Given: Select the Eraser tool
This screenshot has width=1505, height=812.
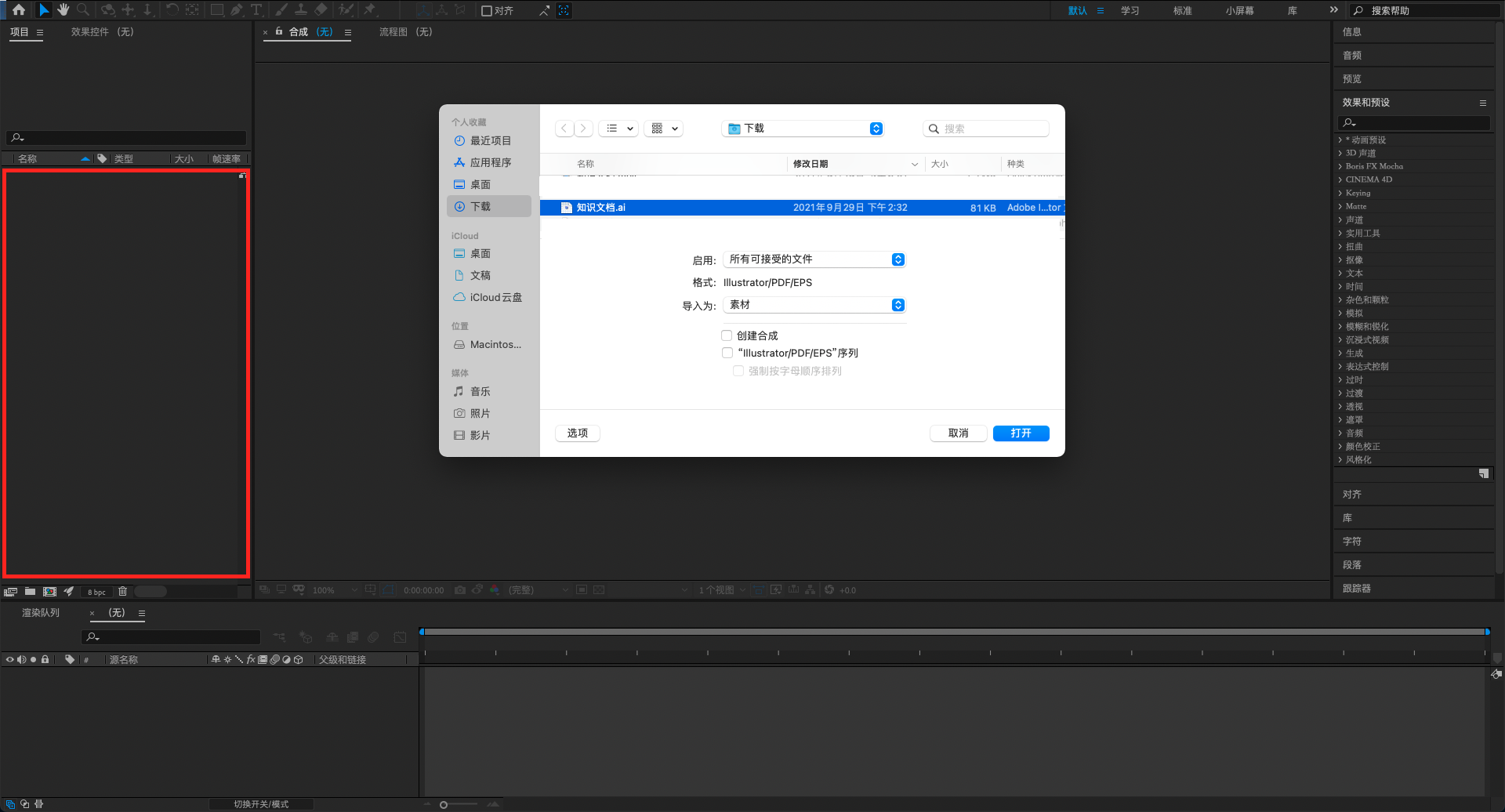Looking at the screenshot, I should tap(321, 10).
